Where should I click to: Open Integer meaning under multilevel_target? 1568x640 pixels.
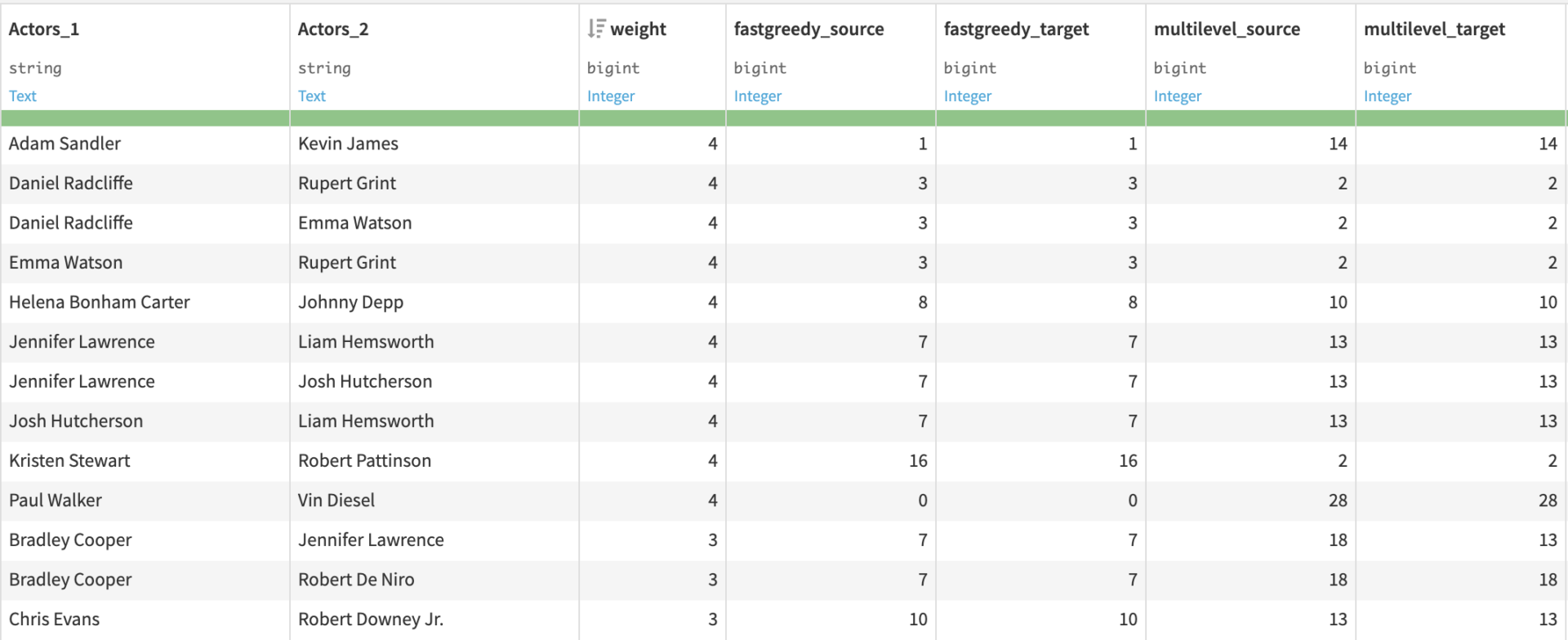coord(1388,96)
